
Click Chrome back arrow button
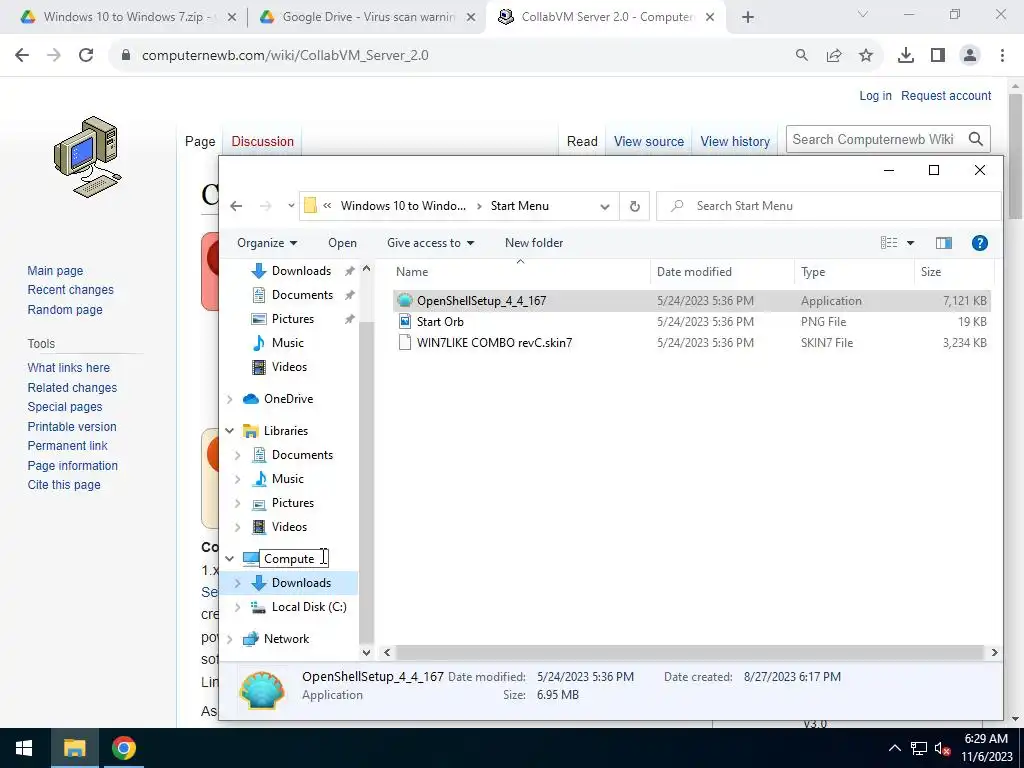[x=22, y=56]
